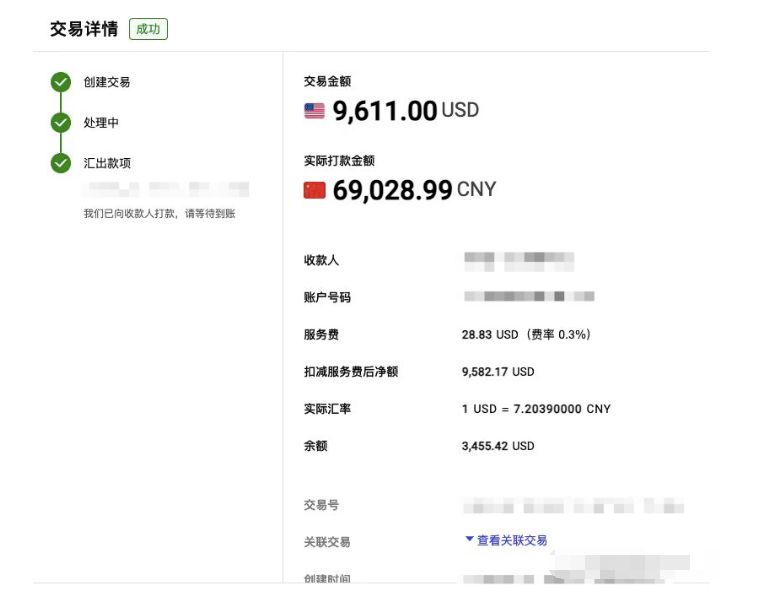Select the 28.83 USD fee value

[526, 335]
